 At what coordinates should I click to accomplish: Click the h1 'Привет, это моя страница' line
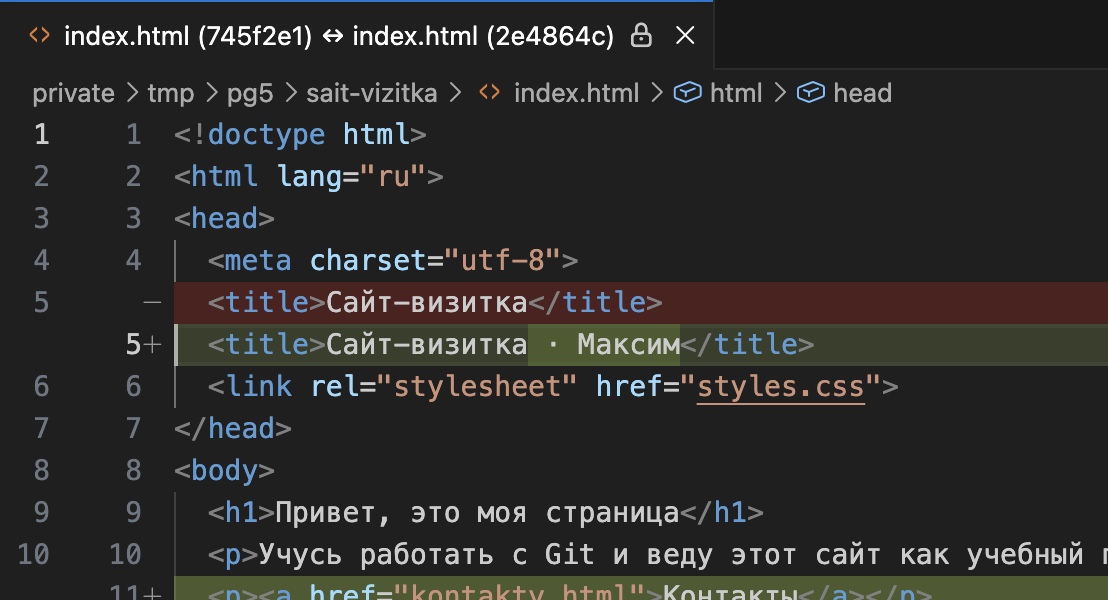[x=485, y=513]
